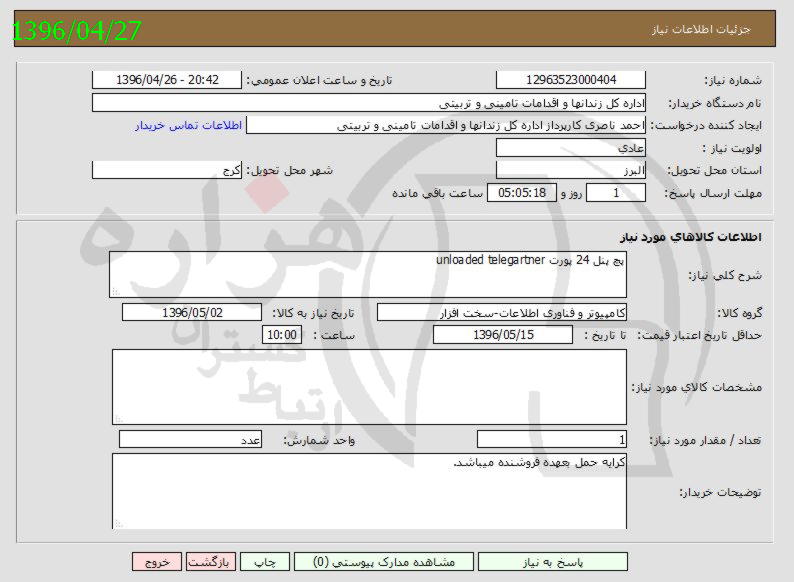Screen dimensions: 794x582
Task: Click the استان محل تحویل field (البرز)
Action: [x=571, y=170]
